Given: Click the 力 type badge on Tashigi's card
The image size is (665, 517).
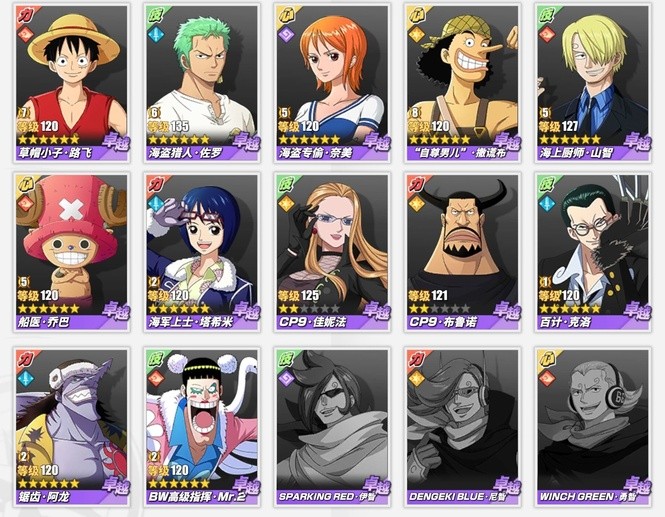Looking at the screenshot, I should tap(156, 184).
